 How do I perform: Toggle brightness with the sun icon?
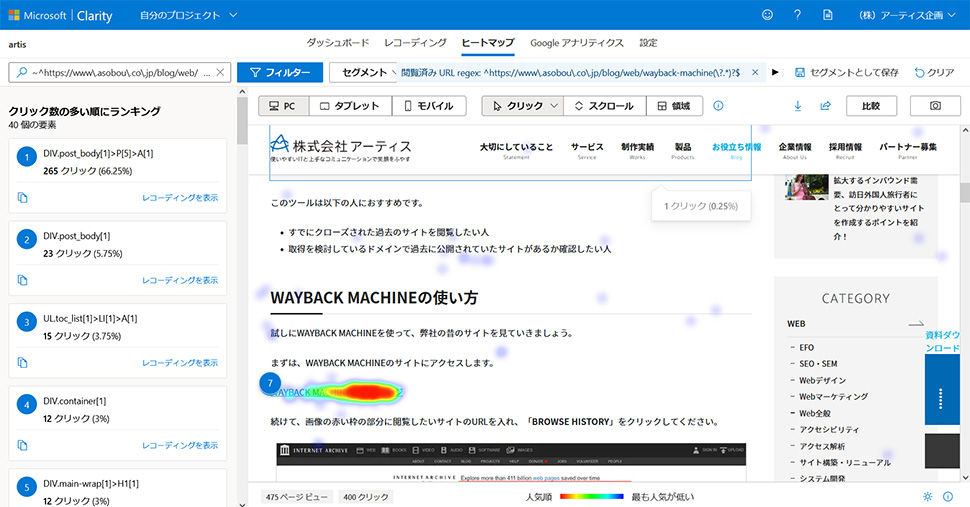tap(927, 496)
